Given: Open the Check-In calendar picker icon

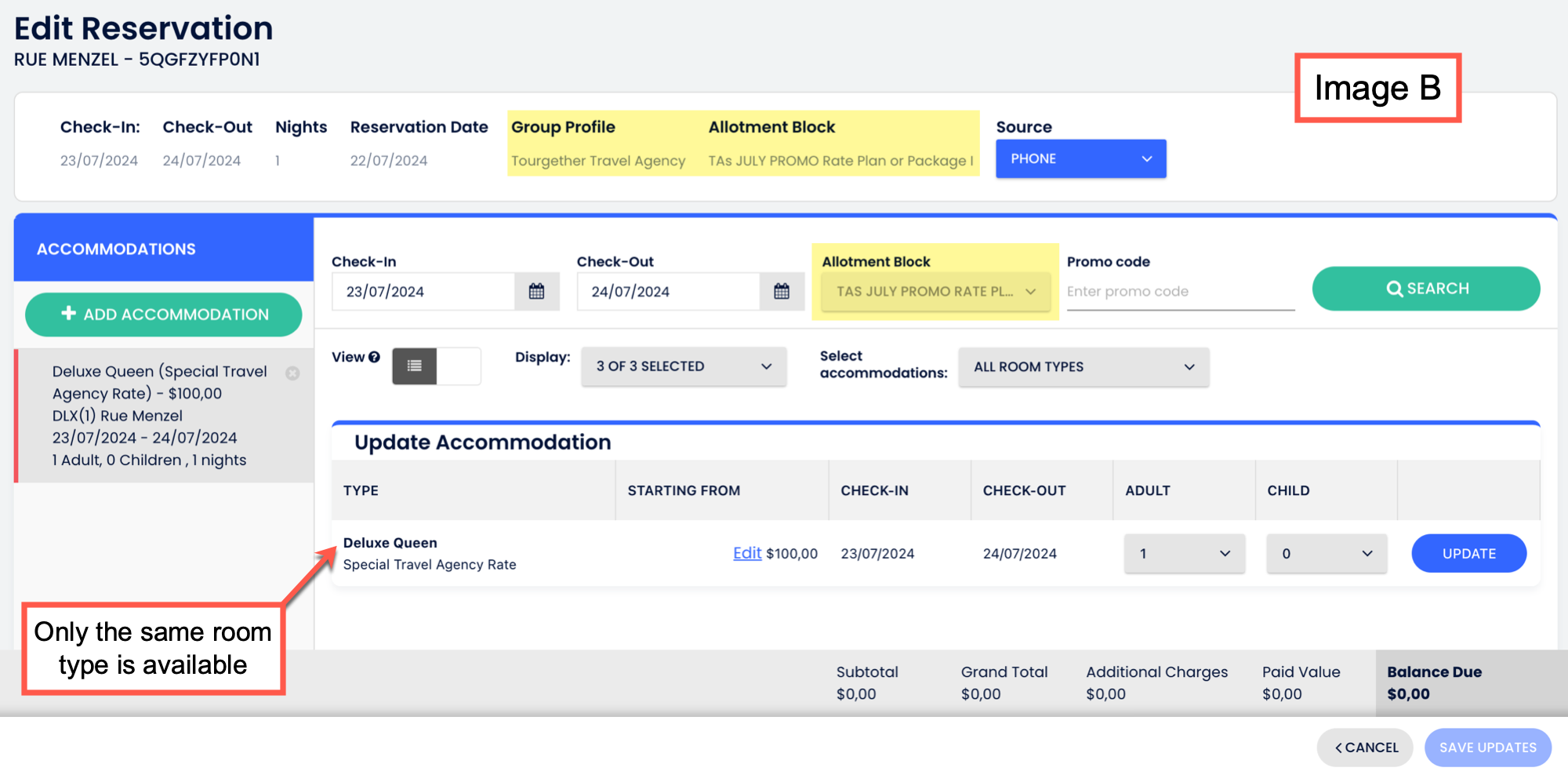Looking at the screenshot, I should coord(536,292).
